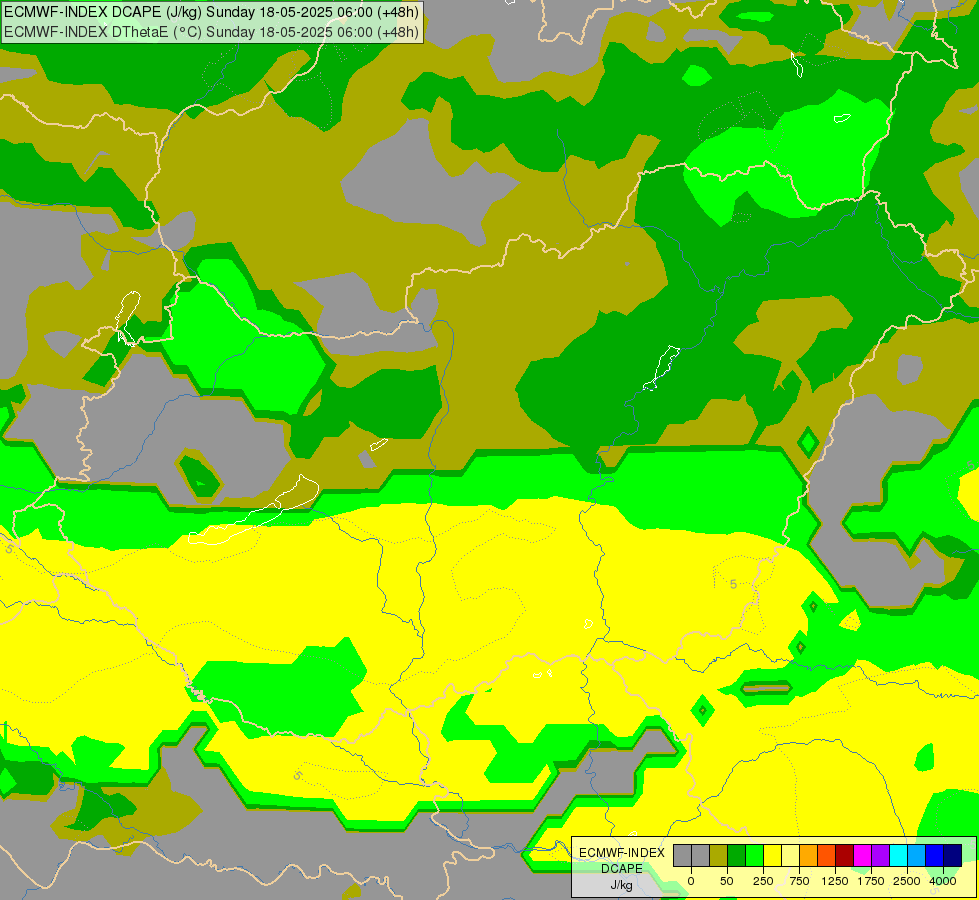Image resolution: width=979 pixels, height=900 pixels.
Task: Click the olive legend swatch
Action: (x=719, y=855)
